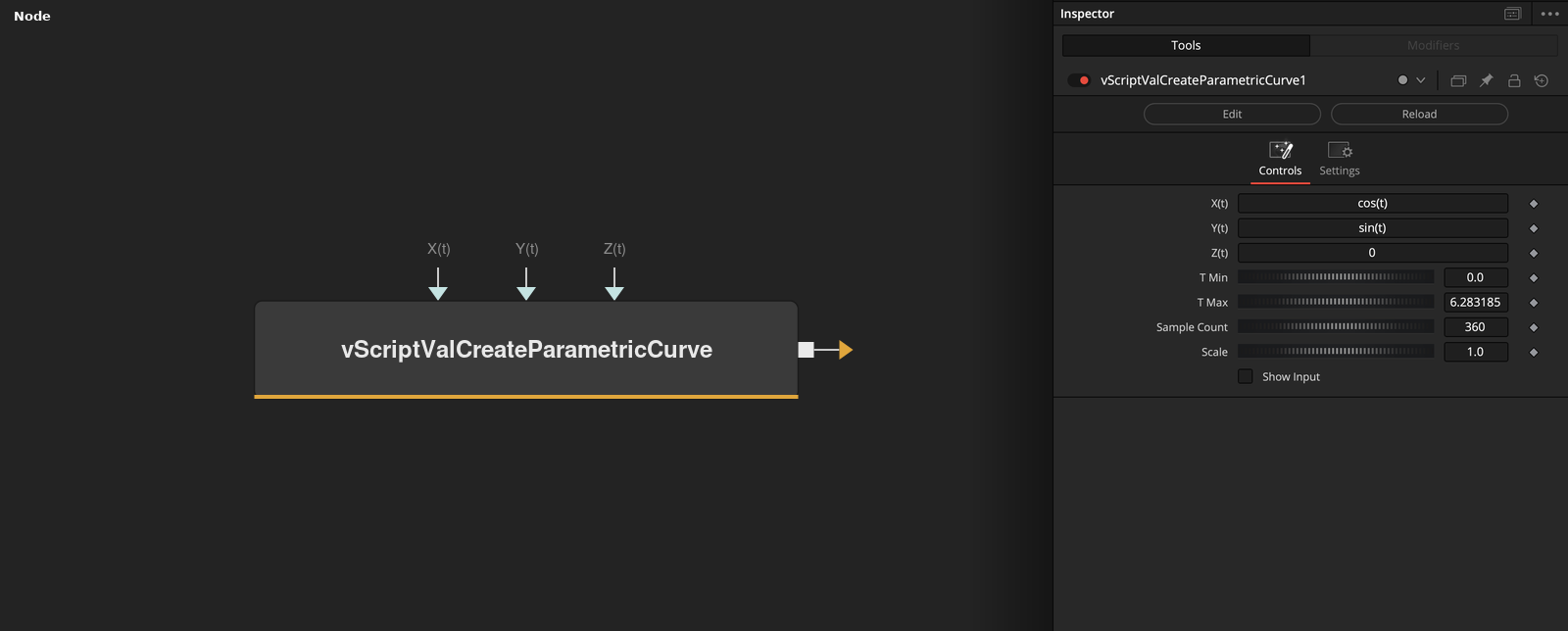This screenshot has width=1568, height=631.
Task: Select the vScriptValCreateParametricCurve node
Action: coord(526,350)
